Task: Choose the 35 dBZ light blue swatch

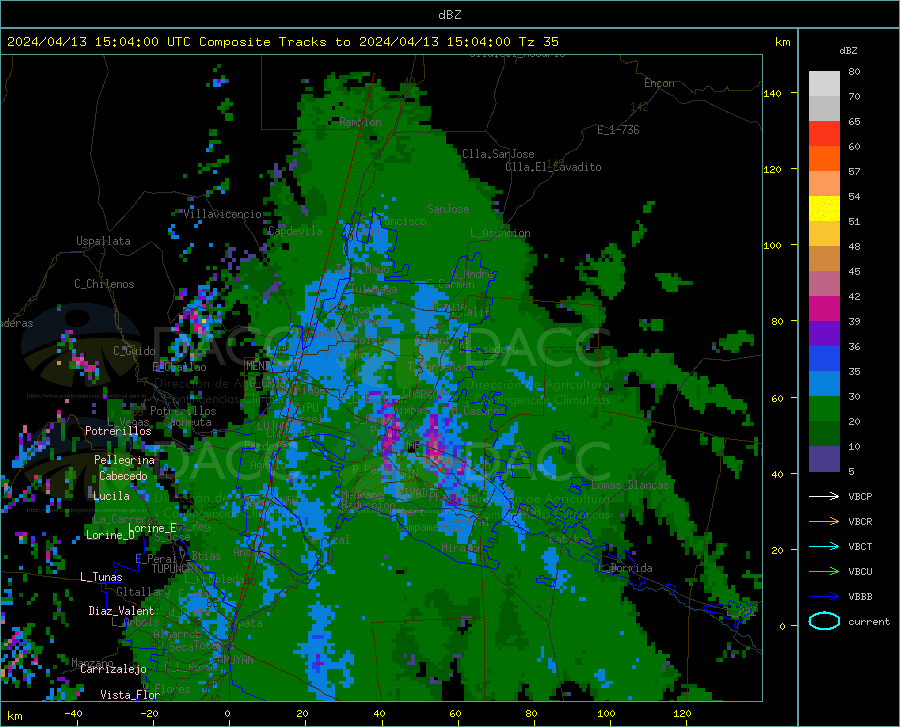Action: click(x=824, y=384)
